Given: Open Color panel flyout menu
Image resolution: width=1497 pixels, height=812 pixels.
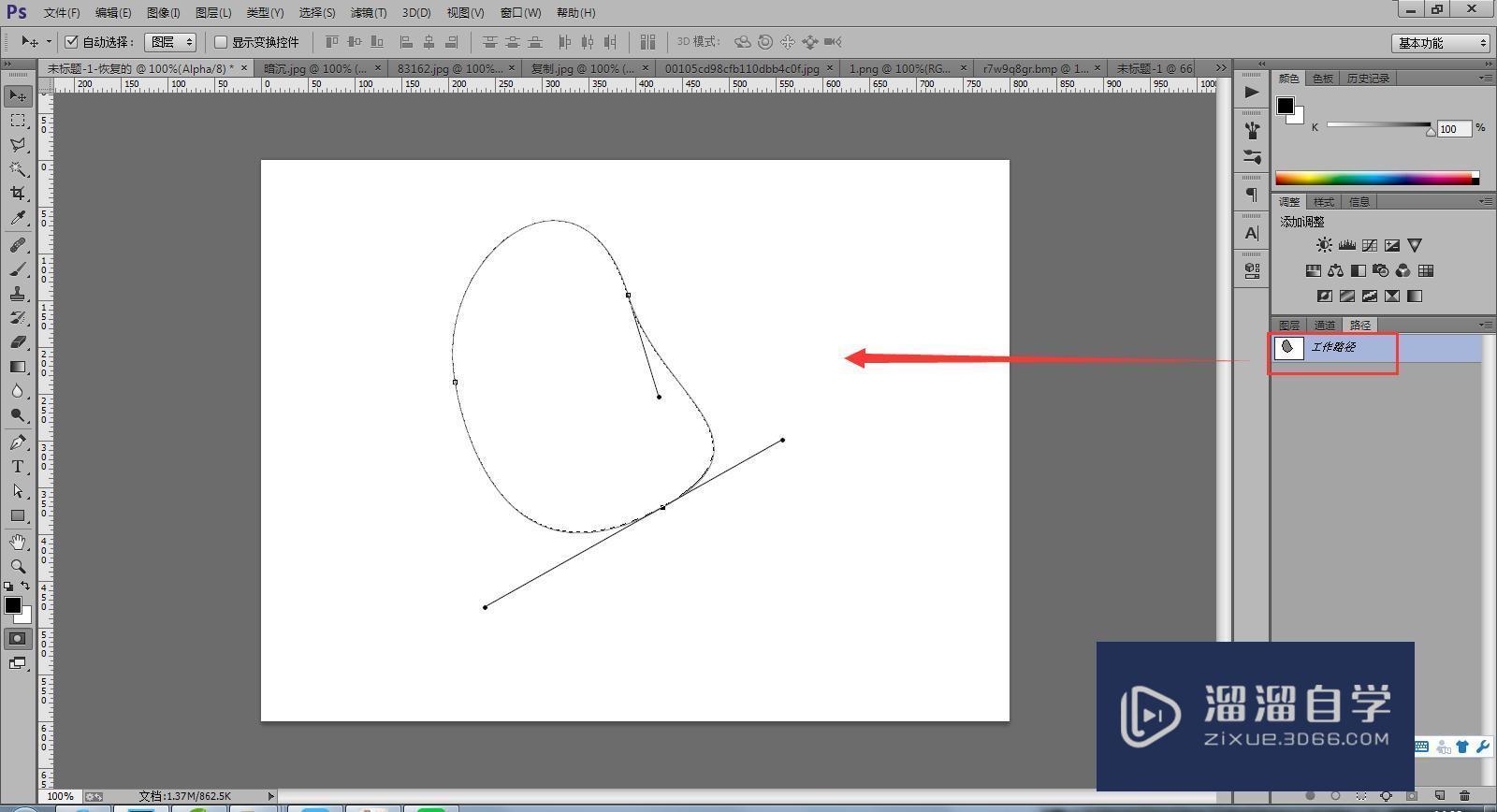Looking at the screenshot, I should coord(1485,79).
